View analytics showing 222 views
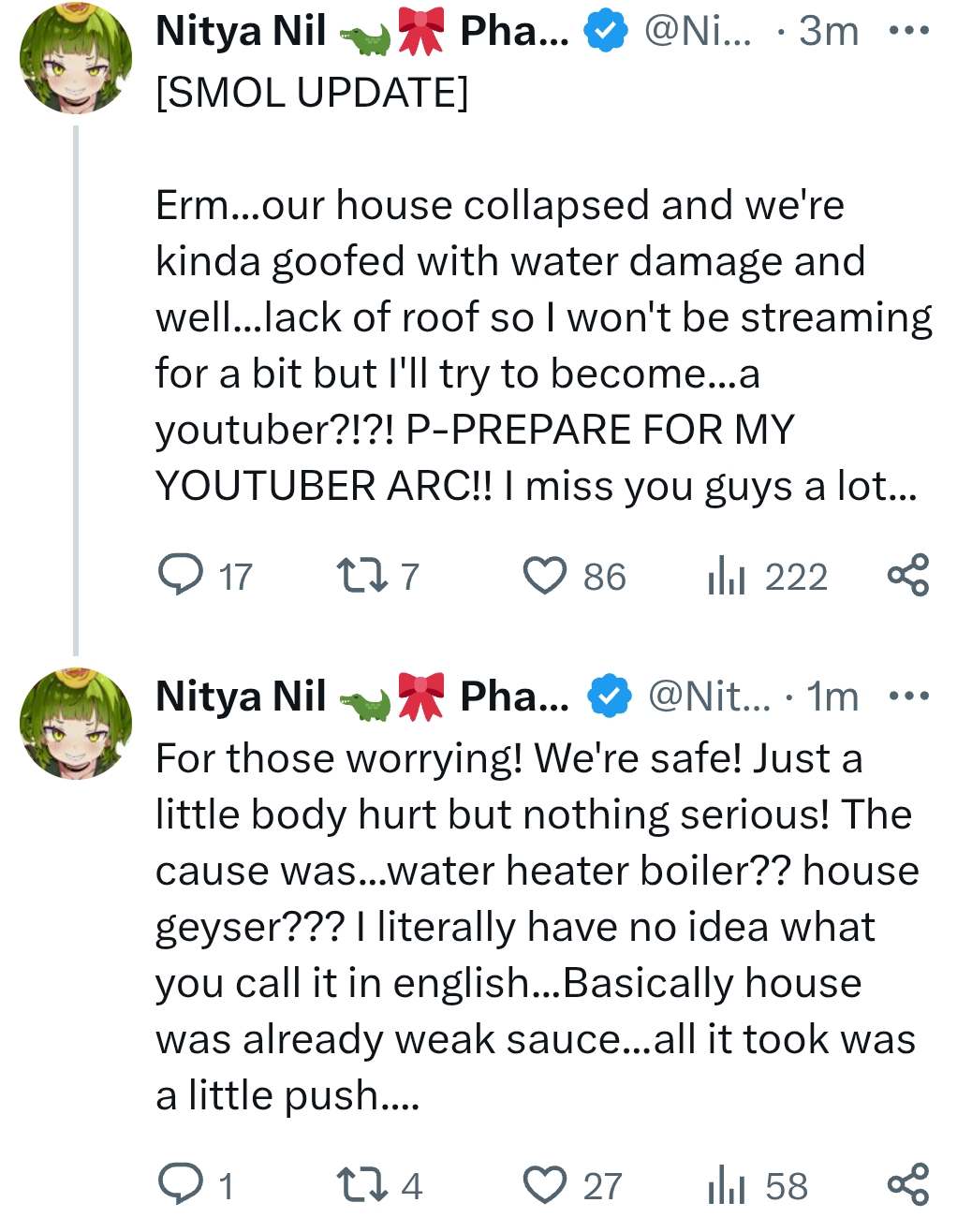The width and height of the screenshot is (972, 1232). tap(767, 576)
